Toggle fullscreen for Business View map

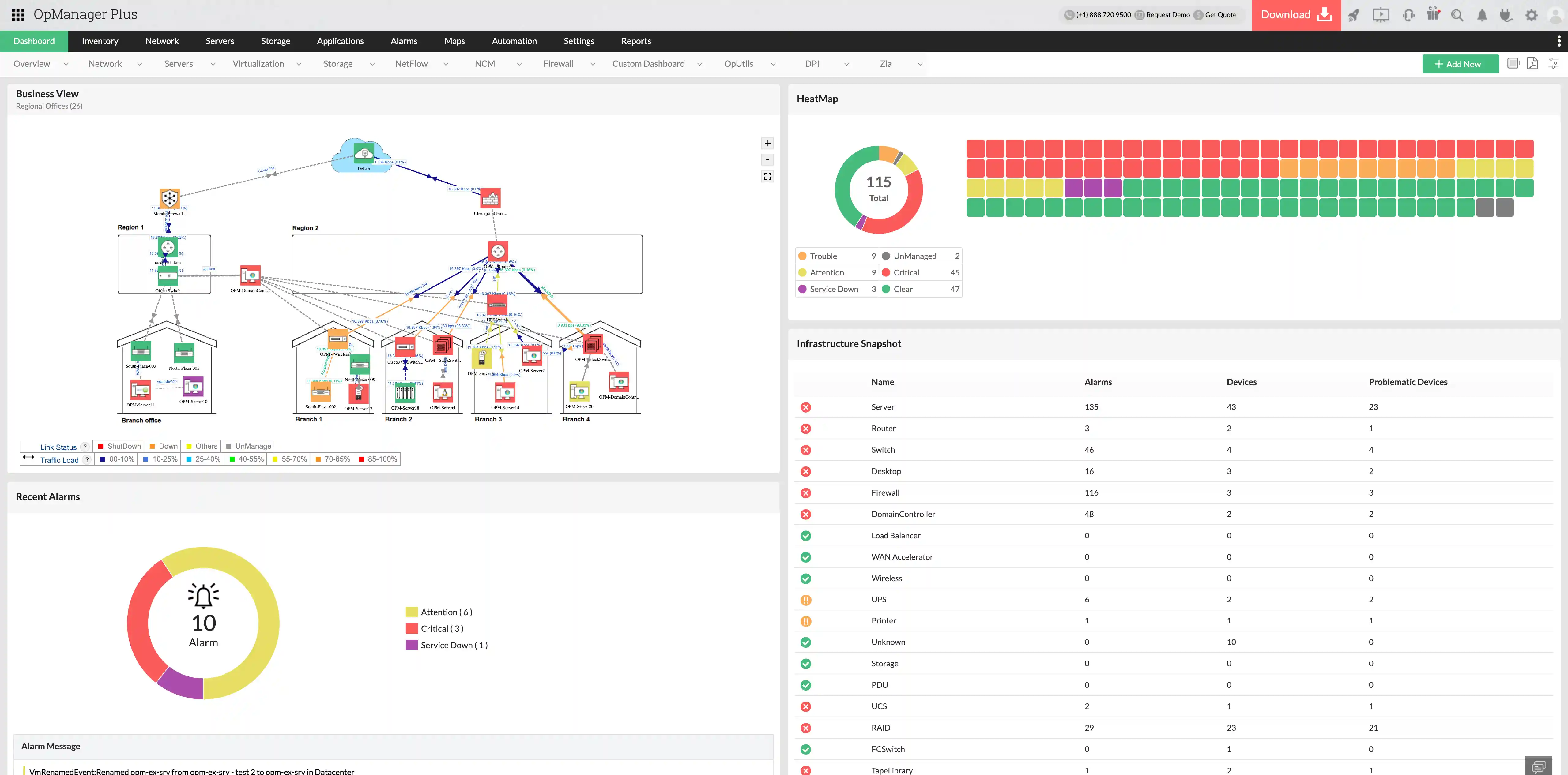click(x=767, y=176)
